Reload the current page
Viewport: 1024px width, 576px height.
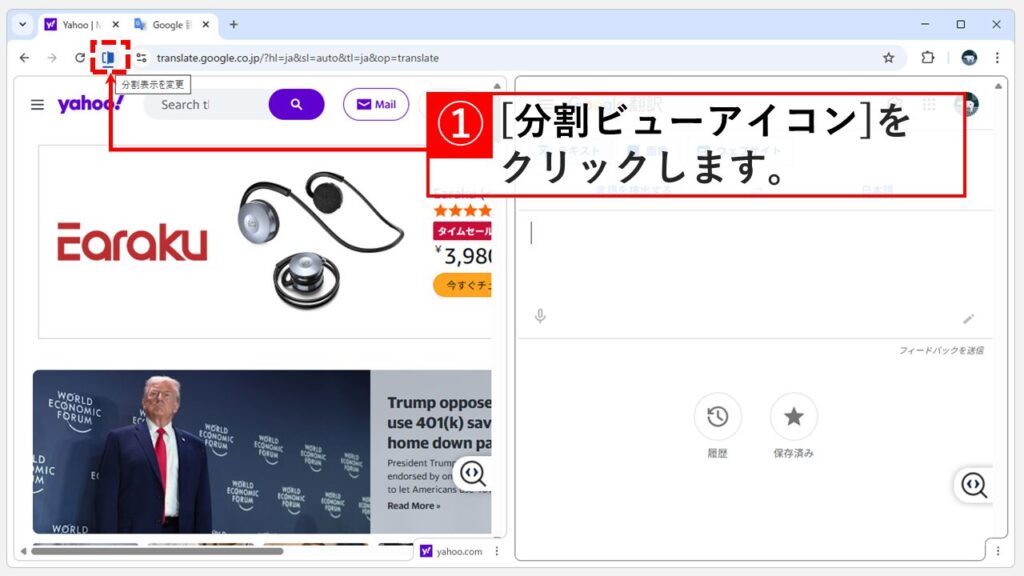[x=78, y=57]
